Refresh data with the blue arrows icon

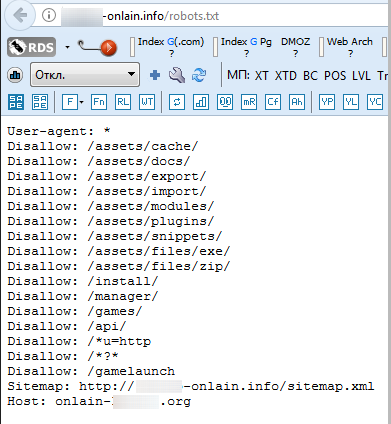point(199,75)
